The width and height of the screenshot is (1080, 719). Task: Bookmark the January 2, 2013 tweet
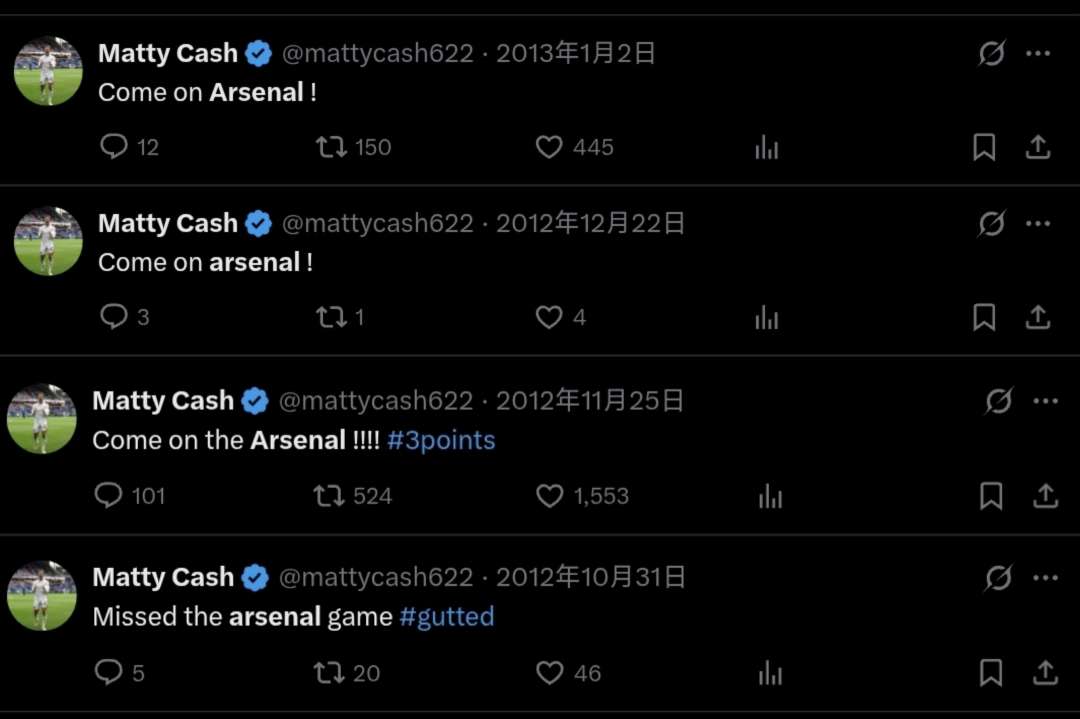click(984, 147)
